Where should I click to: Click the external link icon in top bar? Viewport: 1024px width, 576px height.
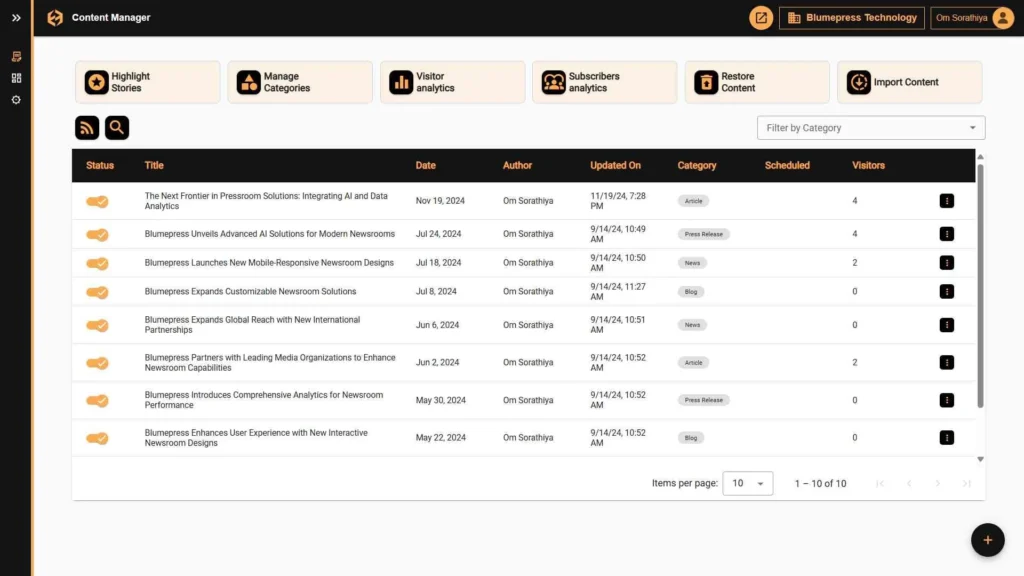point(761,17)
